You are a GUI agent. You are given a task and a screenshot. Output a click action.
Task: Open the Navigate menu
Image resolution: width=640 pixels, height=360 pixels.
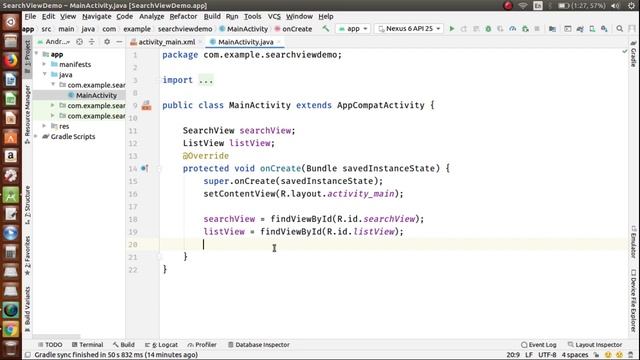(x=97, y=16)
